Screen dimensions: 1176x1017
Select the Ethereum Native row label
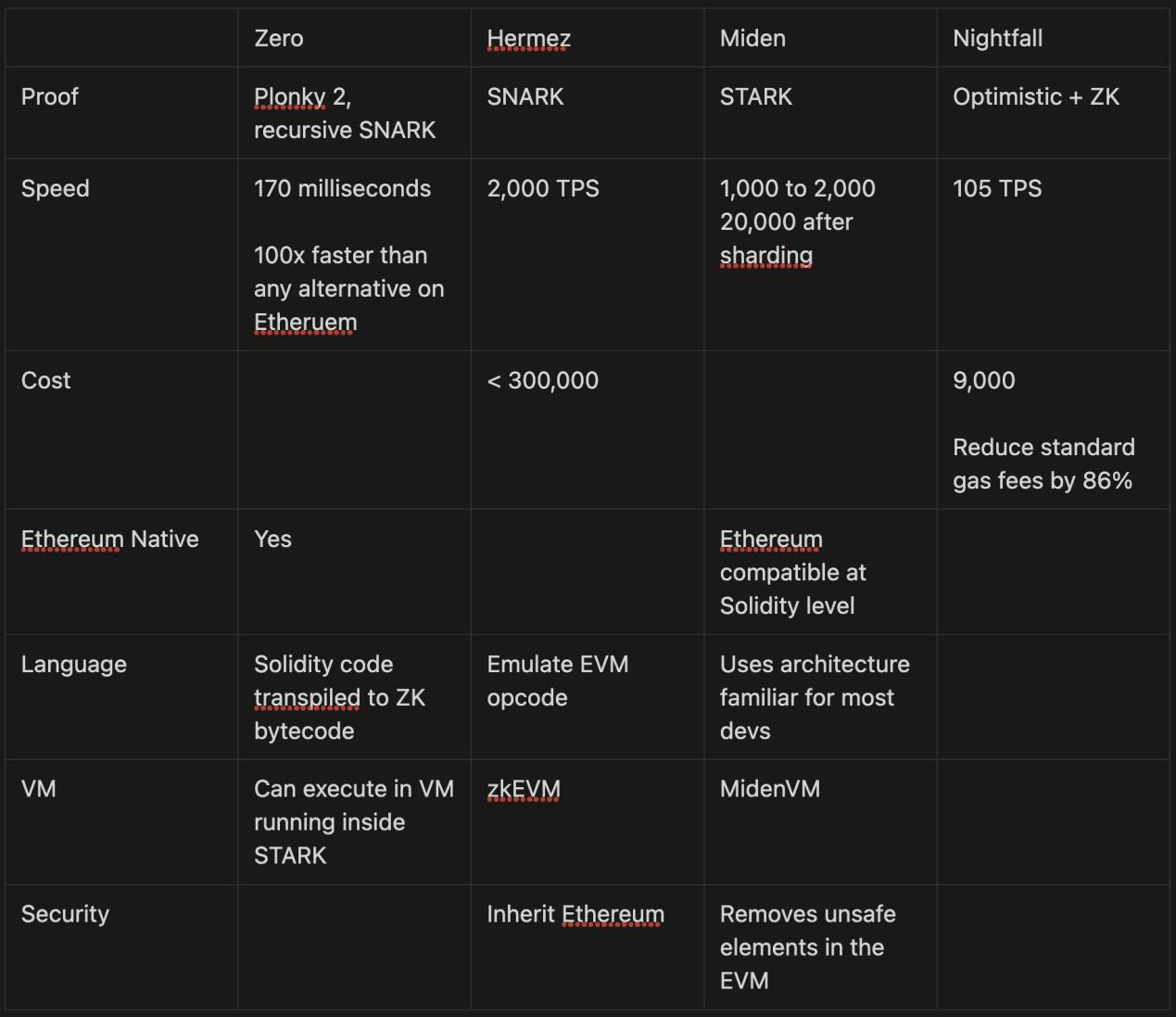(109, 539)
